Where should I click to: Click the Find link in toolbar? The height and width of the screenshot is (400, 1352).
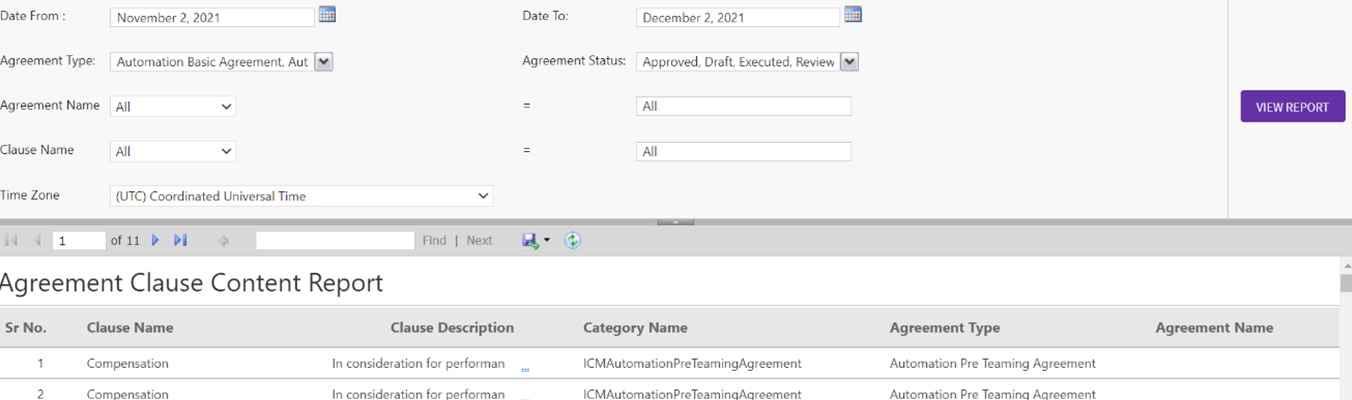(x=434, y=240)
